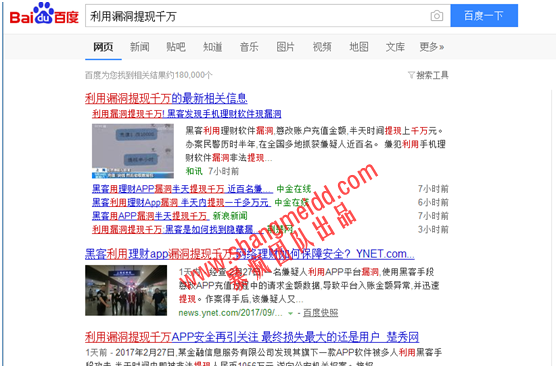Open 利用漏洞提现千万的最新相关信息 heading link
This screenshot has height=366, width=558.
tap(166, 98)
